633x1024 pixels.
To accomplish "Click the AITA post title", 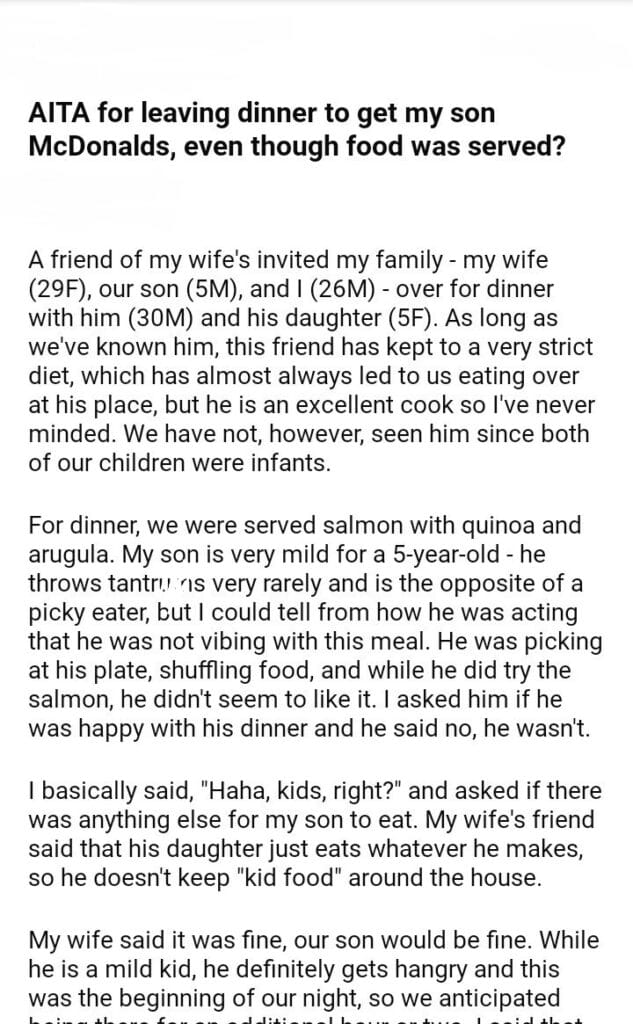I will (x=299, y=130).
